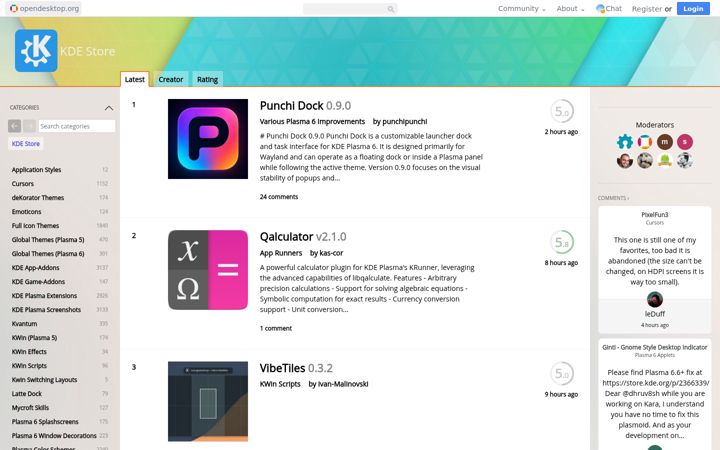Click KWin Scripts category under VibeTiles
Screen dimensions: 720x450
click(280, 384)
